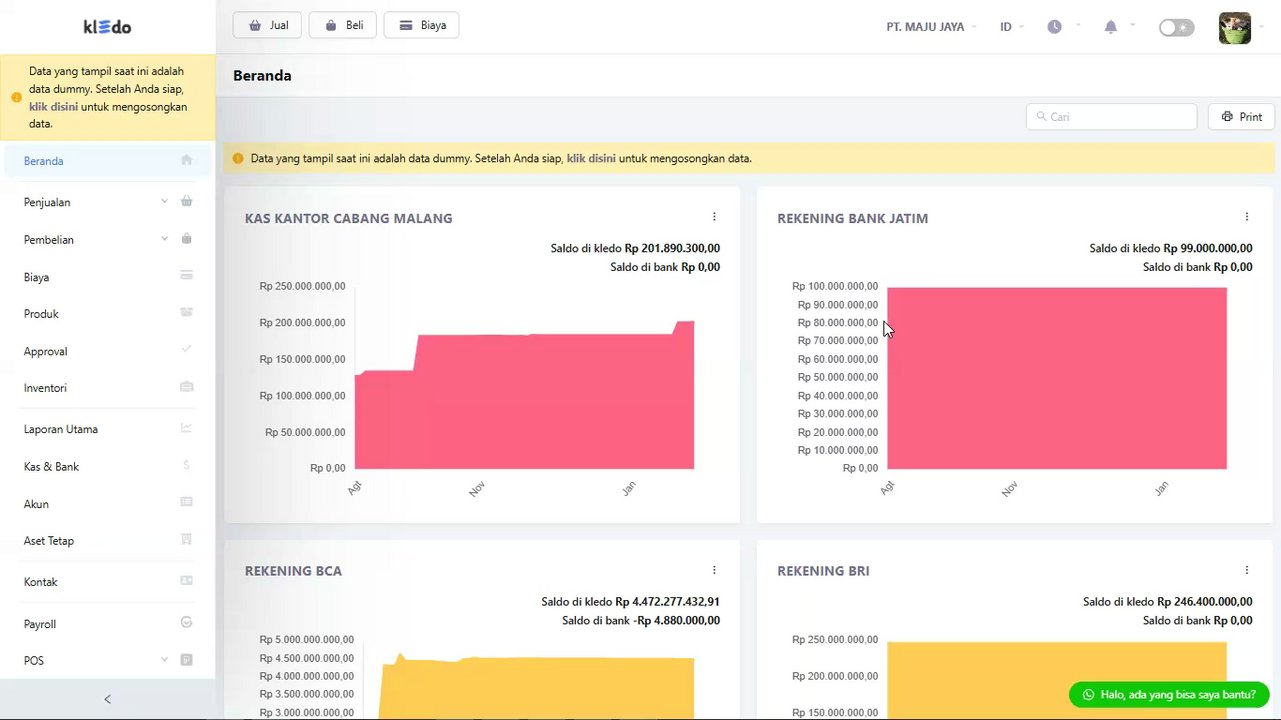
Task: Expand the Penjualan sidebar menu
Action: point(108,202)
